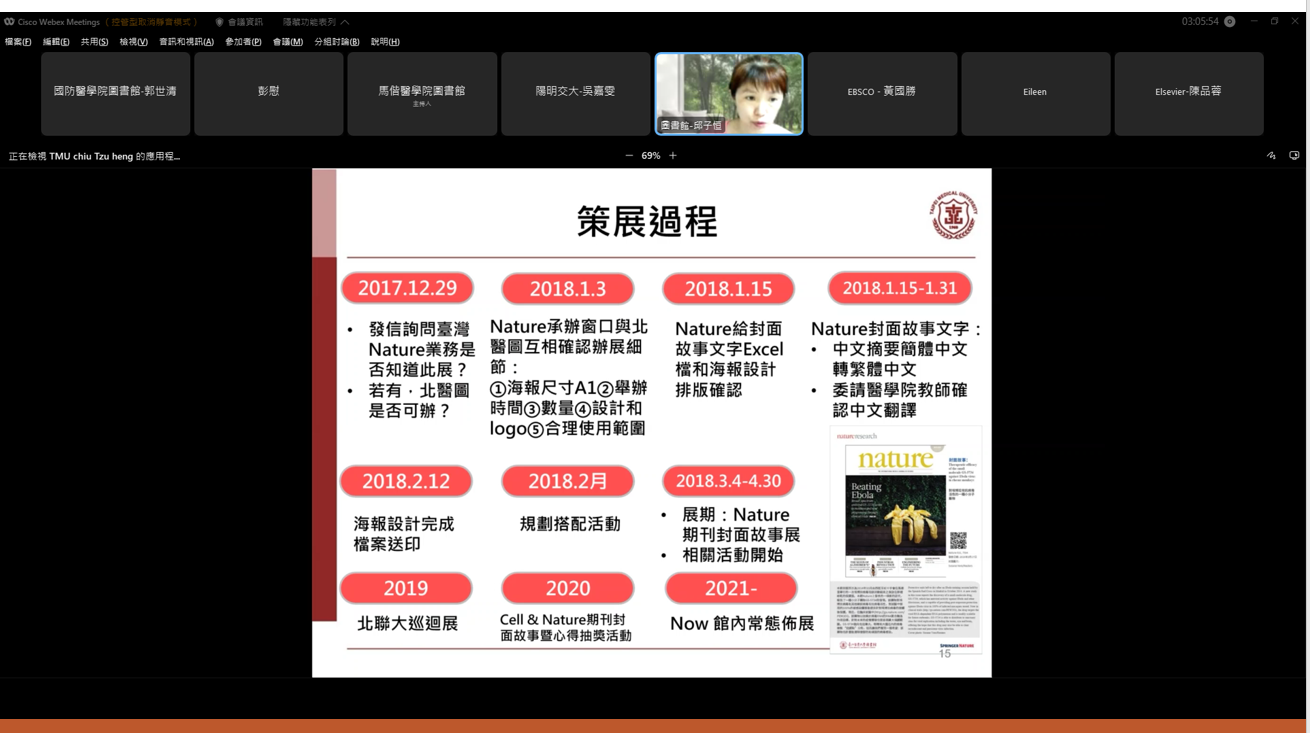This screenshot has height=733, width=1310.
Task: Open the annotate pencil tool icon
Action: (1271, 156)
